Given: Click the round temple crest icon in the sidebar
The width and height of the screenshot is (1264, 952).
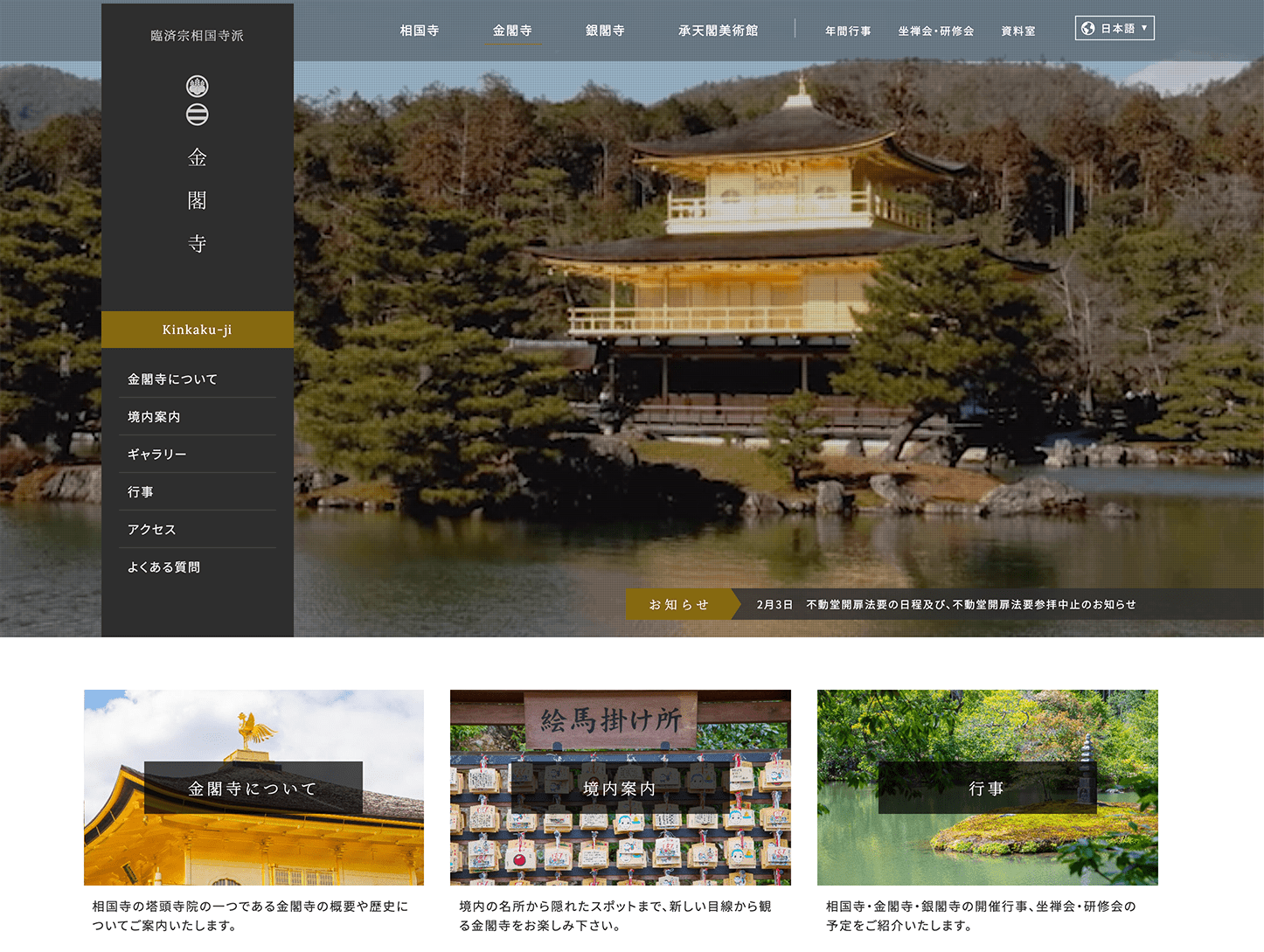Looking at the screenshot, I should [x=198, y=86].
